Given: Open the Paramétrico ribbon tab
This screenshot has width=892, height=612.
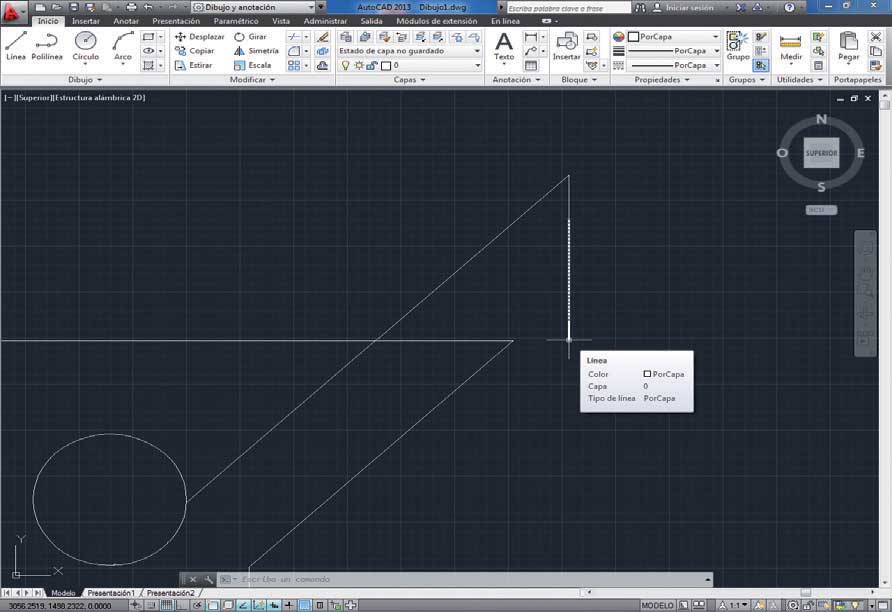Looking at the screenshot, I should coord(236,21).
